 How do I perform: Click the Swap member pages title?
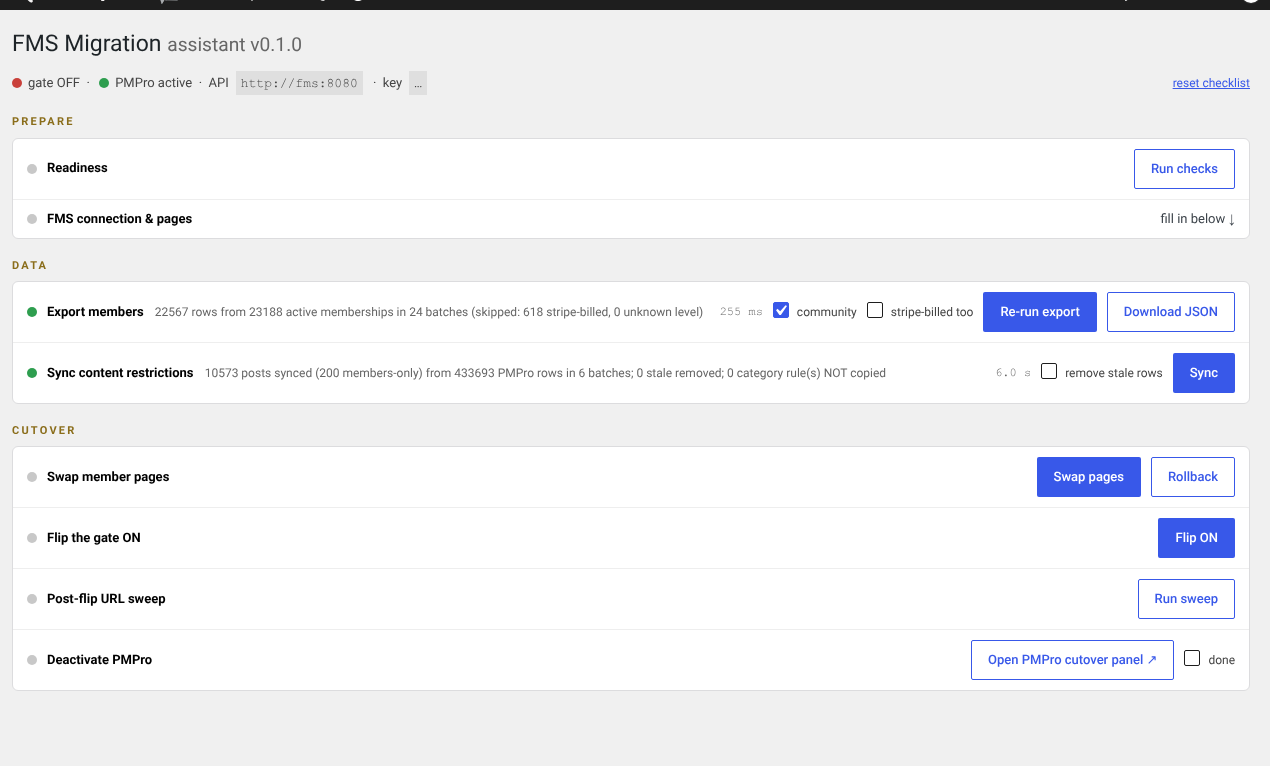coord(108,477)
